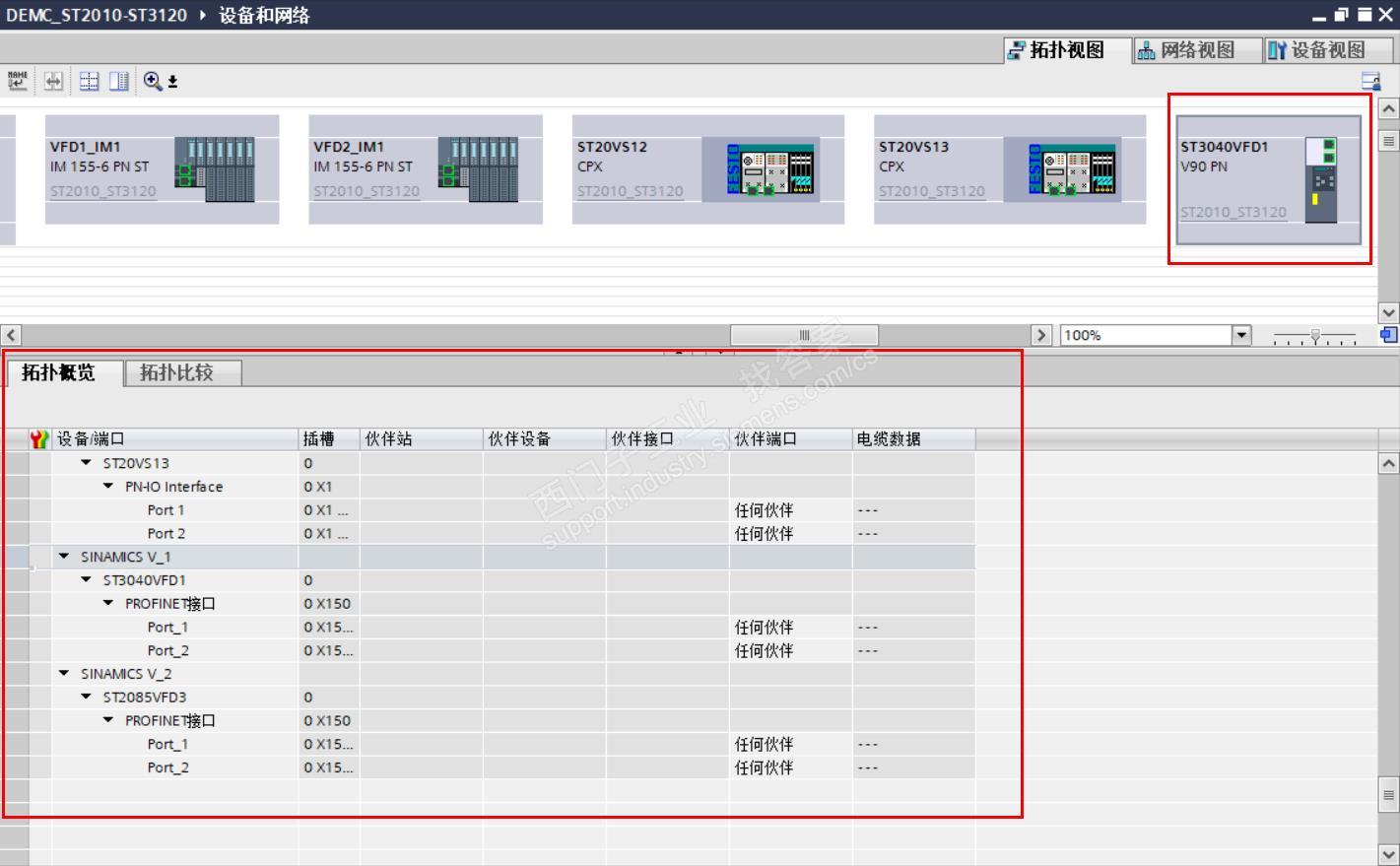Click the up arrow of table vertical scrollbar
1400x866 pixels.
(1389, 463)
